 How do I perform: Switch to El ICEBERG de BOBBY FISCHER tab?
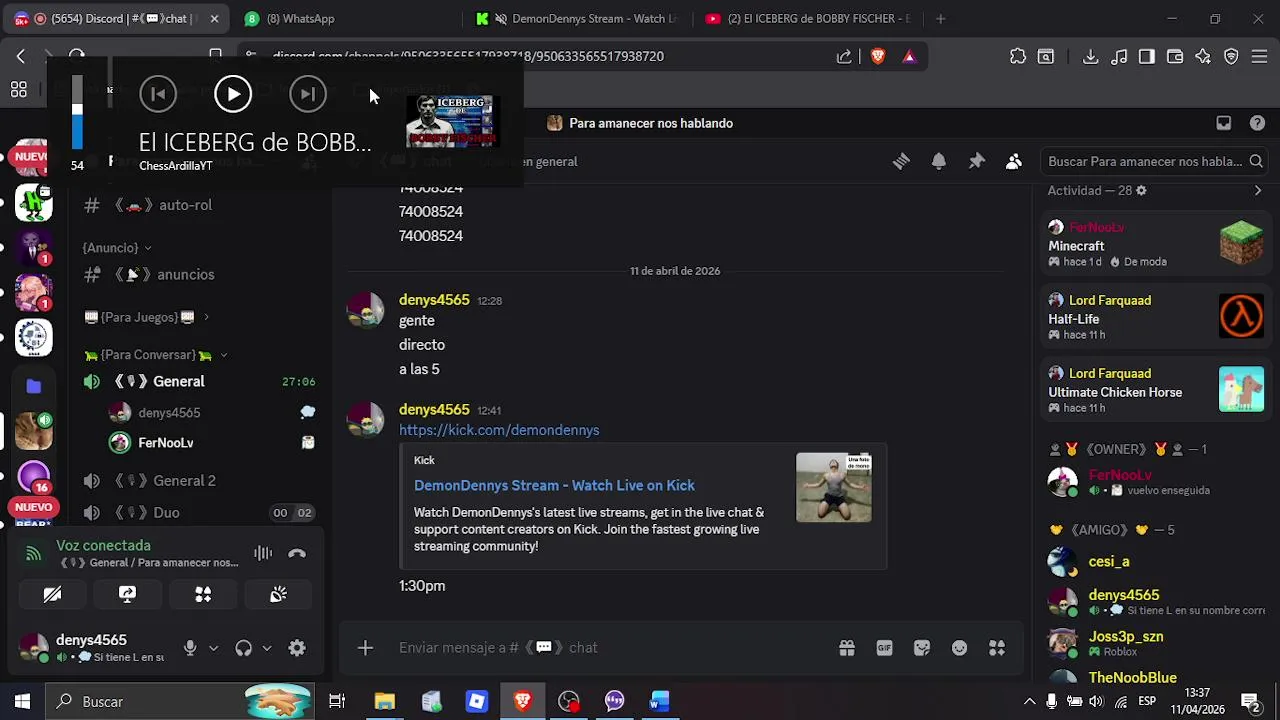pos(808,18)
